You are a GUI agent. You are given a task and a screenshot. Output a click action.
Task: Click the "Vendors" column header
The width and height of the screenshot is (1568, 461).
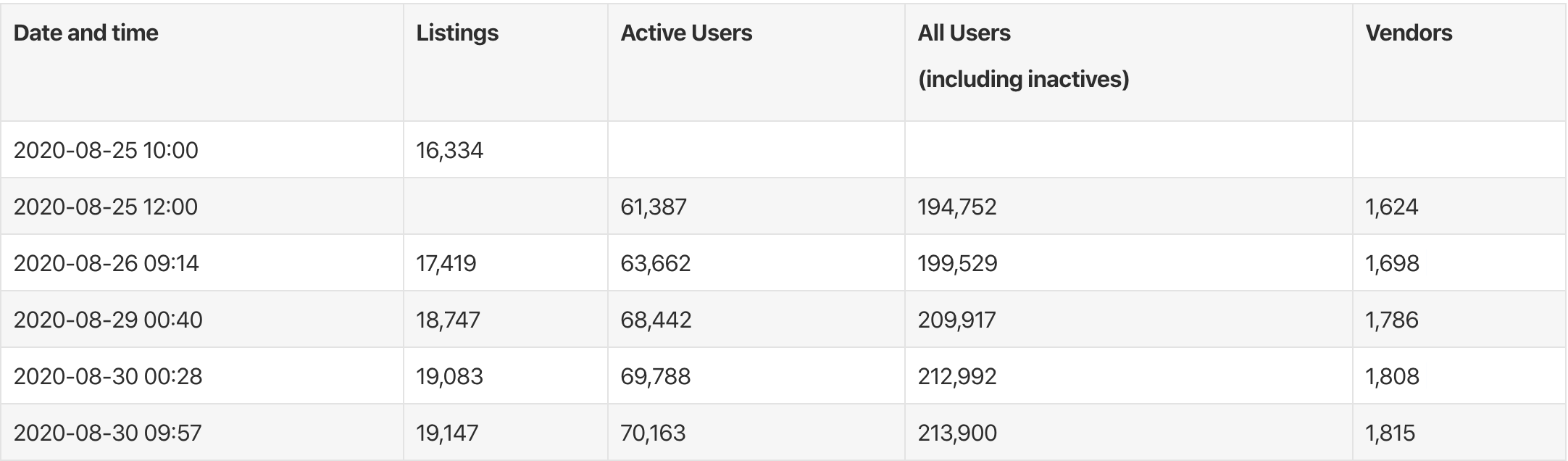tap(1409, 33)
